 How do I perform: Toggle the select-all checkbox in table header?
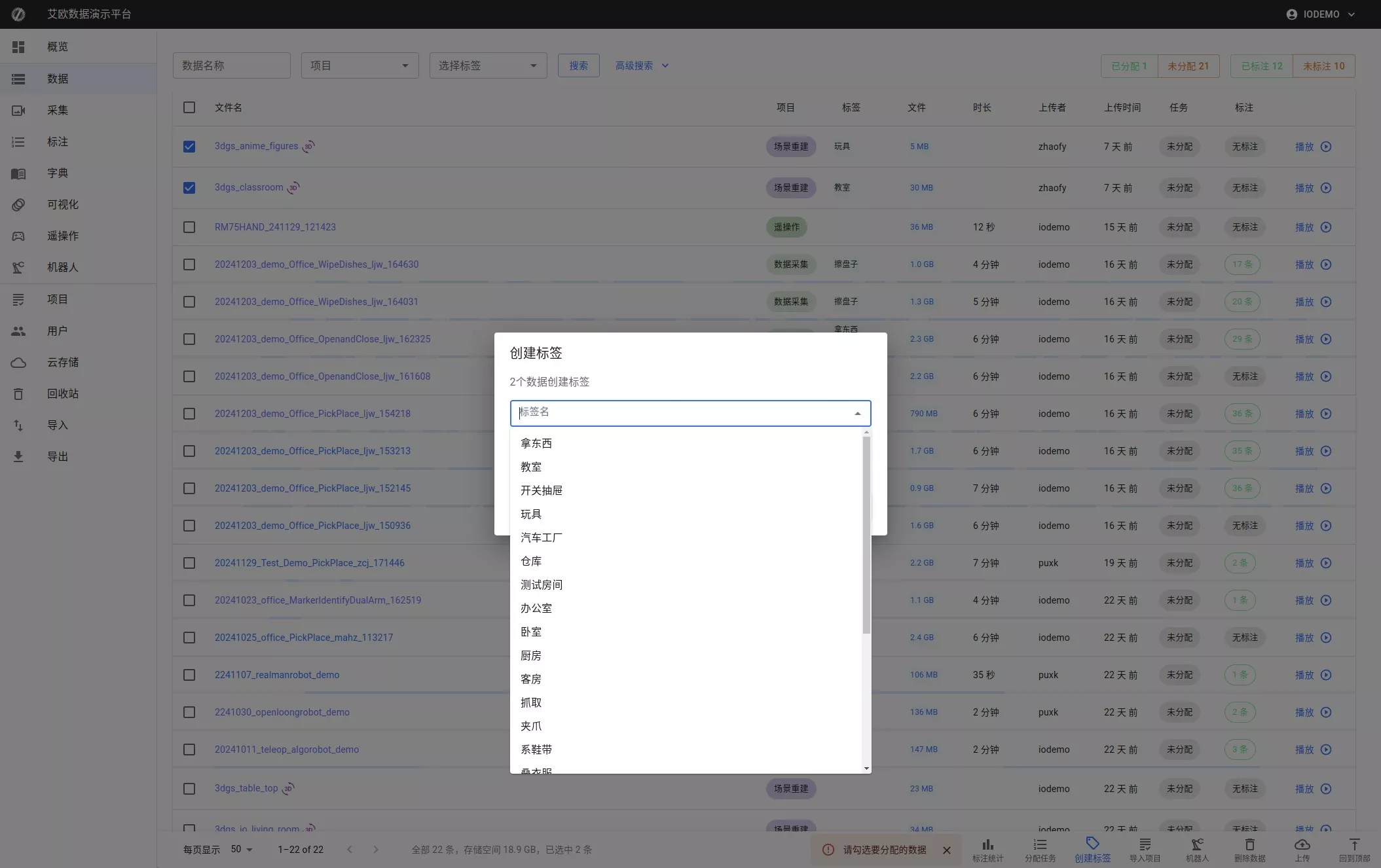(189, 107)
